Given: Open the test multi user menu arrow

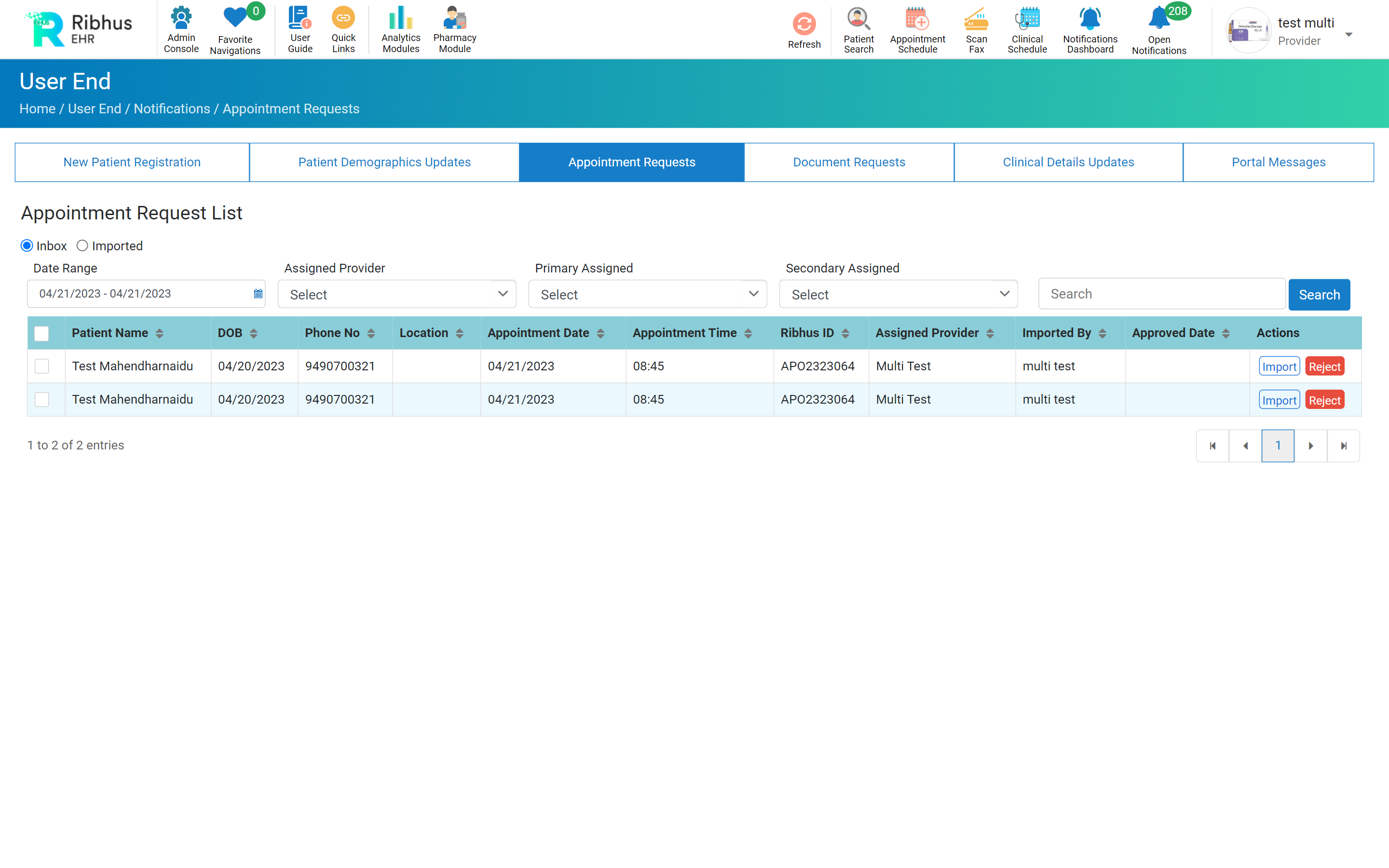Looking at the screenshot, I should (1349, 34).
